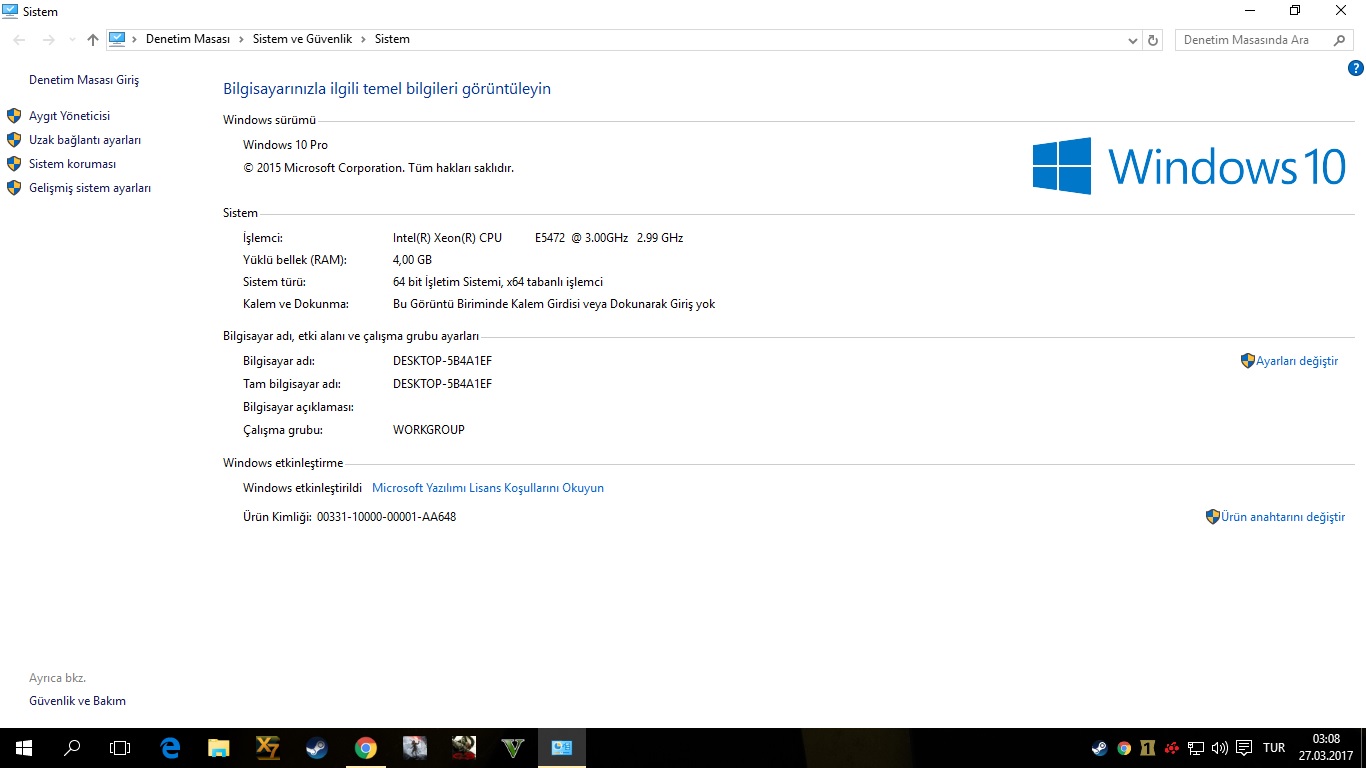The height and width of the screenshot is (768, 1366).
Task: Select the Sistem ve Güvenlik breadcrumb
Action: tap(302, 40)
